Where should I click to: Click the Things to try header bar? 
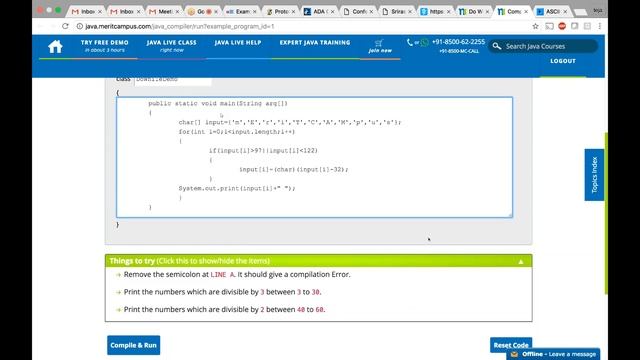pos(318,261)
